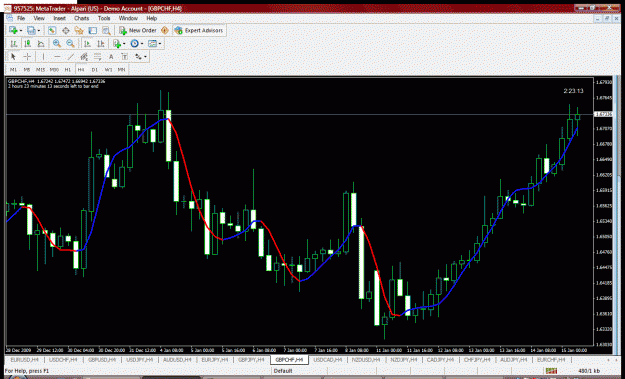Screen dimensions: 625x379
Task: Open the Tools menu
Action: click(104, 18)
